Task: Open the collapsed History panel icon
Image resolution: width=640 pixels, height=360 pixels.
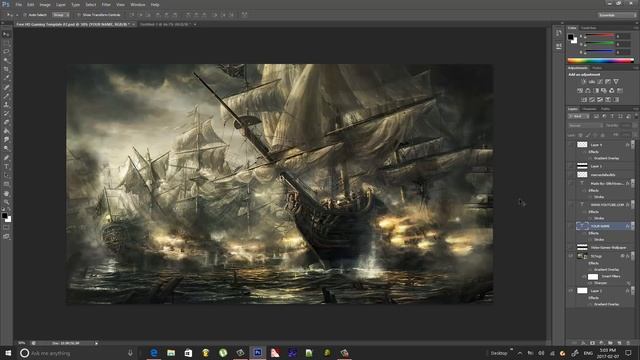Action: coord(558,33)
